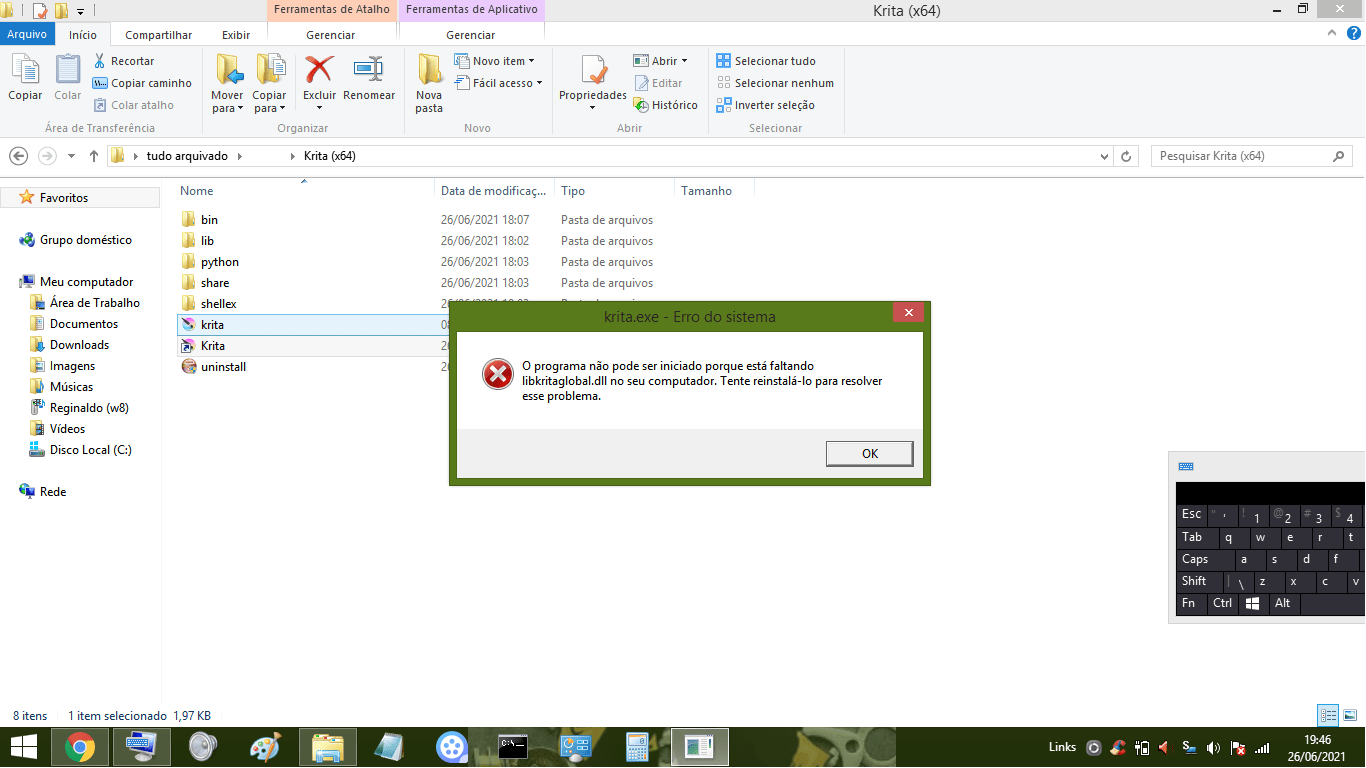Toggle the Fn key on on-screen keyboard
The image size is (1366, 768).
pos(1192,604)
